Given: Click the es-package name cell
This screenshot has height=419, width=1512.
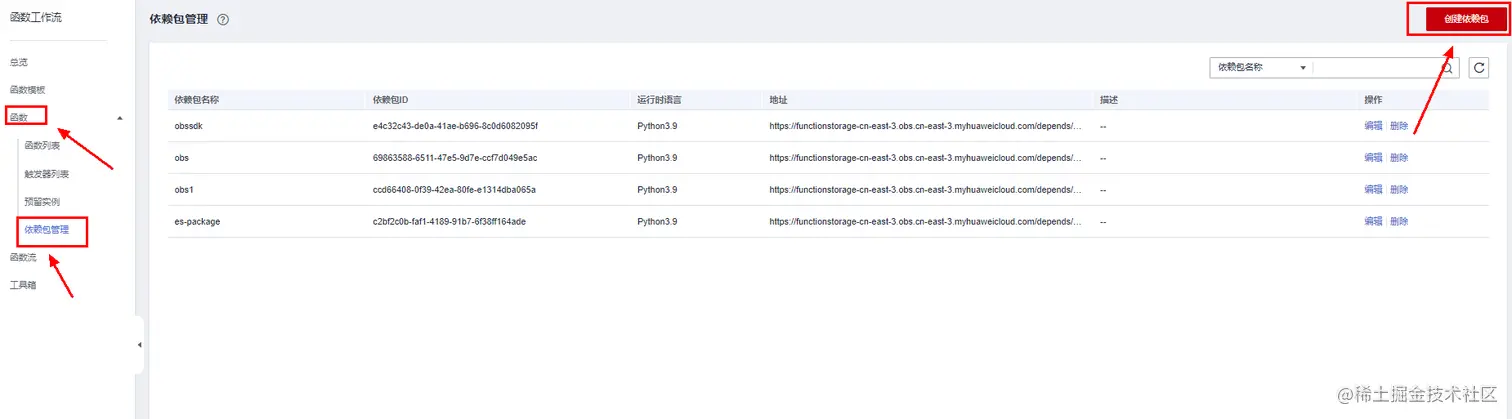Looking at the screenshot, I should pos(197,221).
